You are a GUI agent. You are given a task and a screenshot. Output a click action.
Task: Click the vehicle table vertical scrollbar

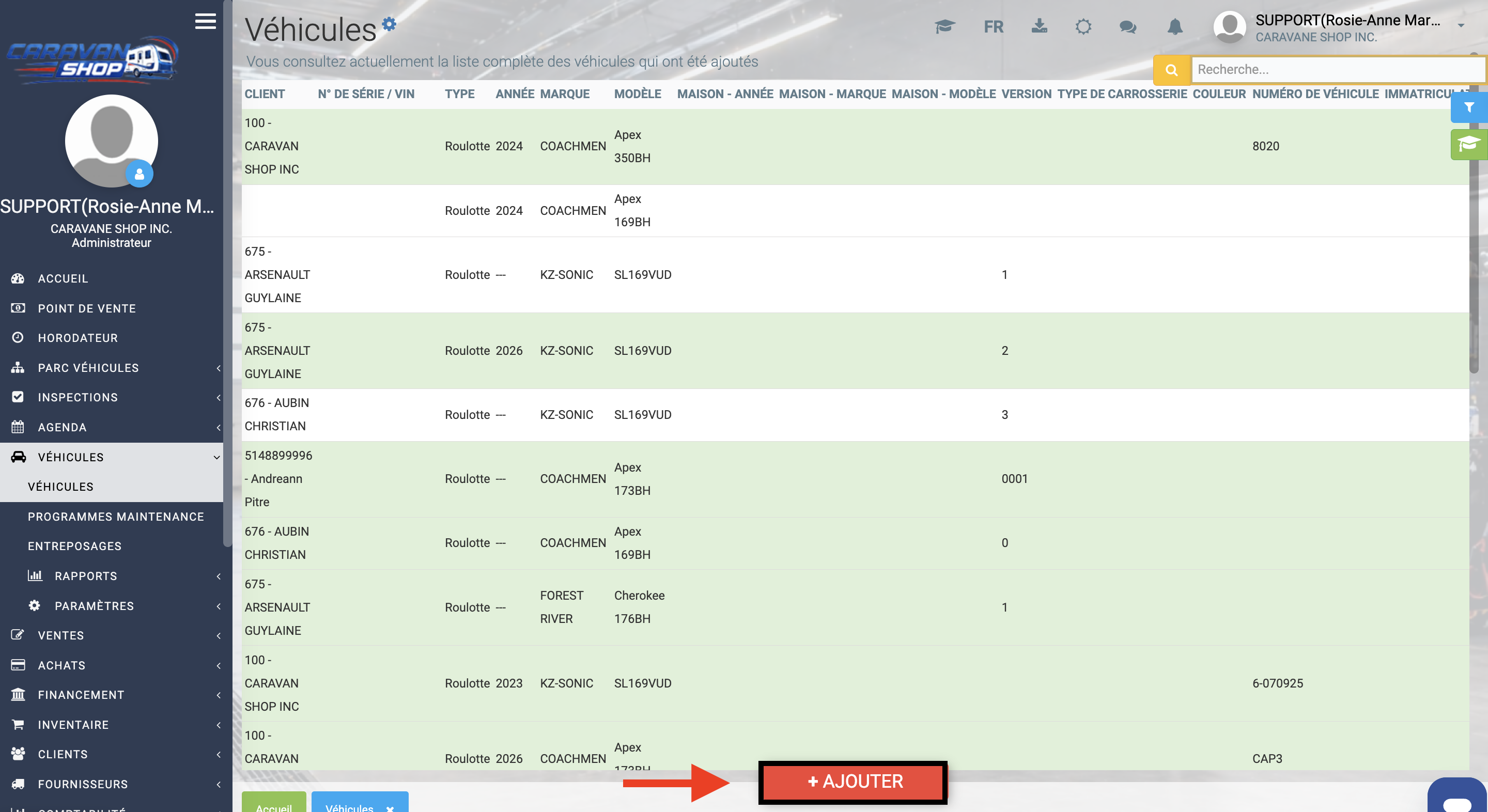click(1474, 212)
